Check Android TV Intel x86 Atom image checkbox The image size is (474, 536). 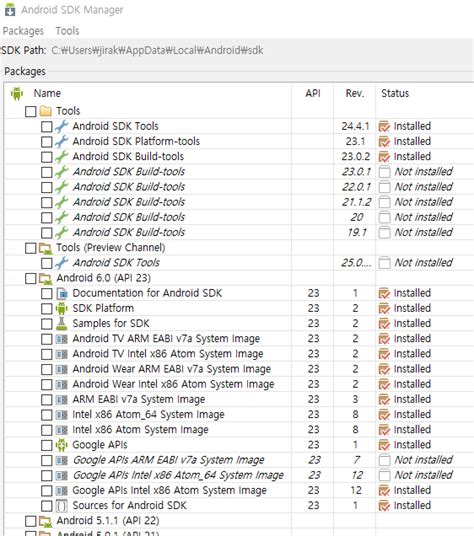(x=46, y=354)
